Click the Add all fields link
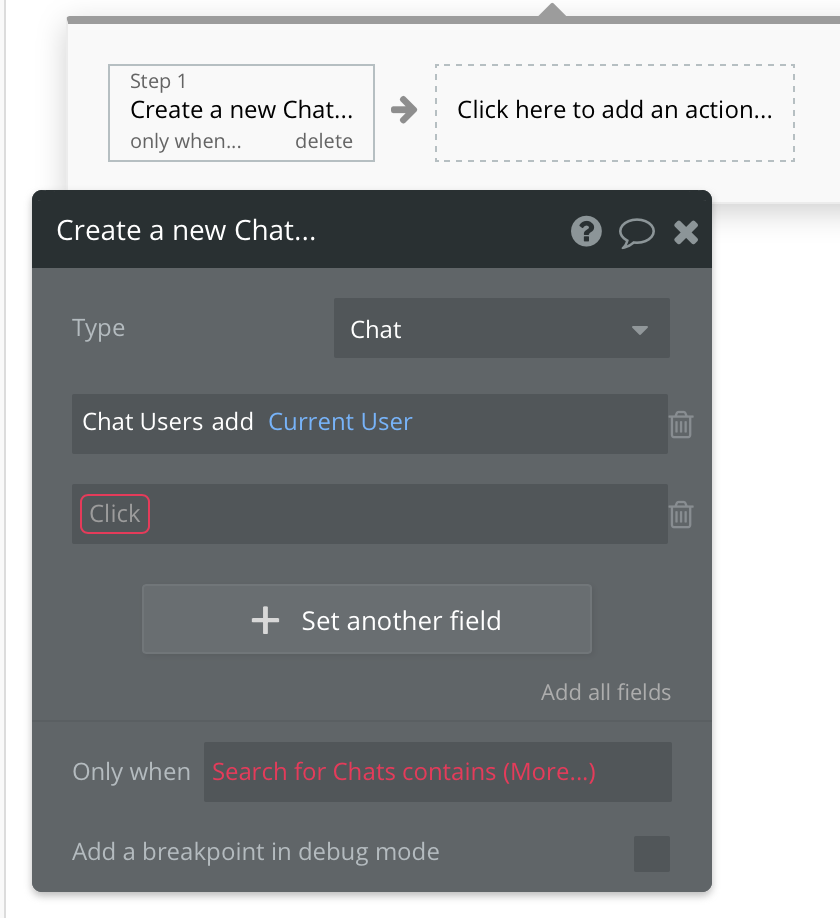The height and width of the screenshot is (918, 840). tap(606, 692)
